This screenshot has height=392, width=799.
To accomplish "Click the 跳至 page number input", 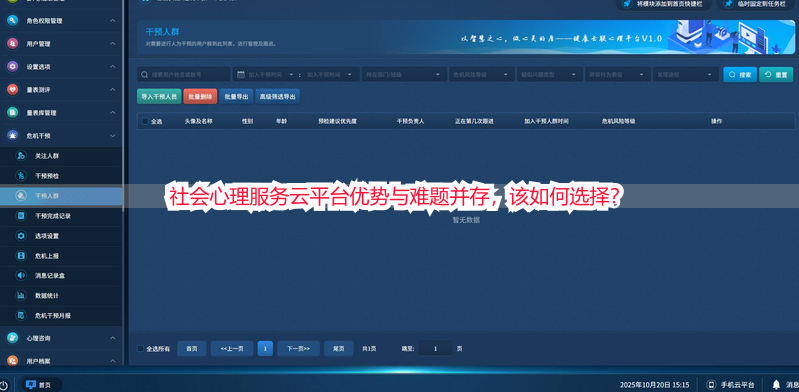I will point(435,349).
